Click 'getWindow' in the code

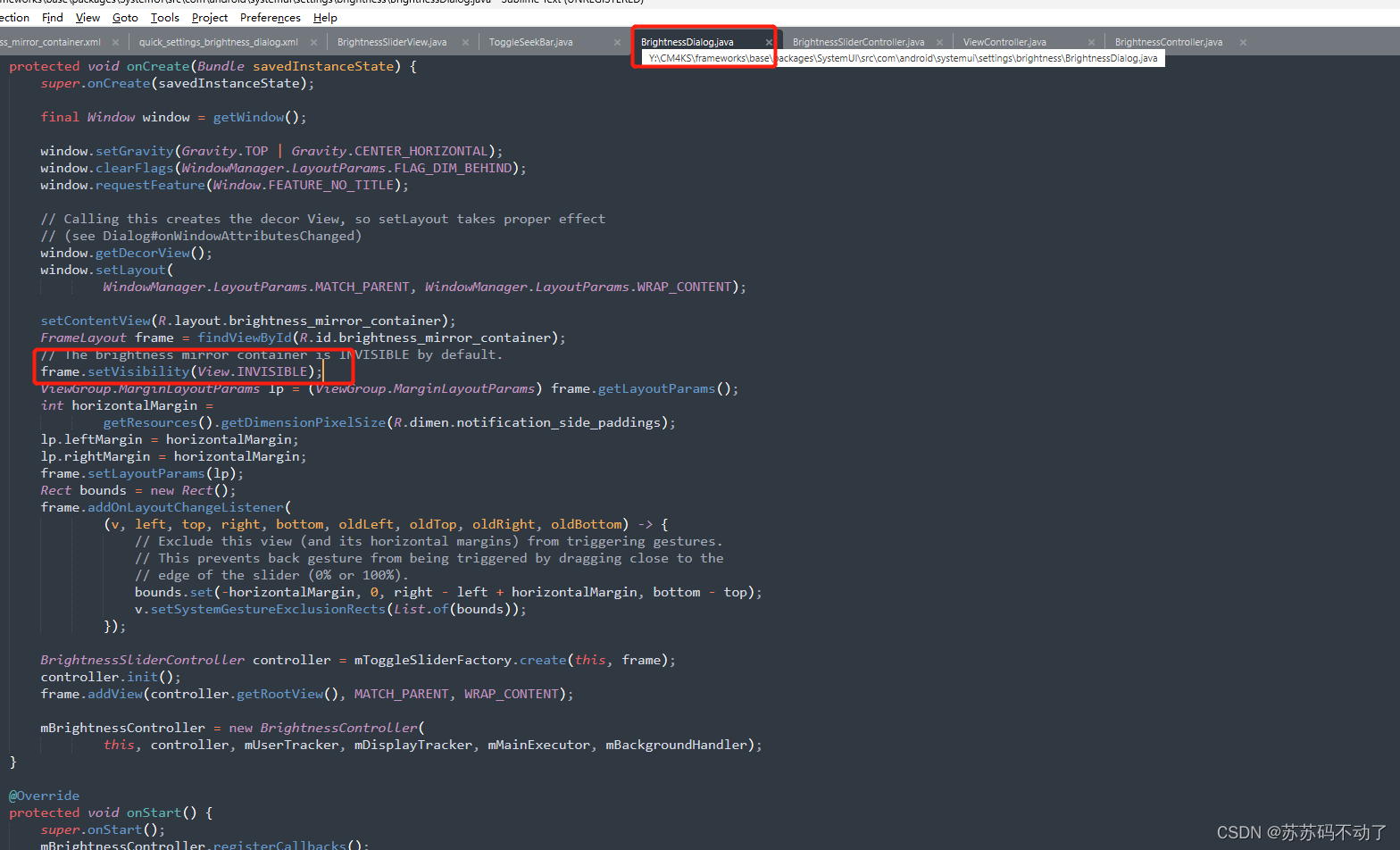click(248, 117)
